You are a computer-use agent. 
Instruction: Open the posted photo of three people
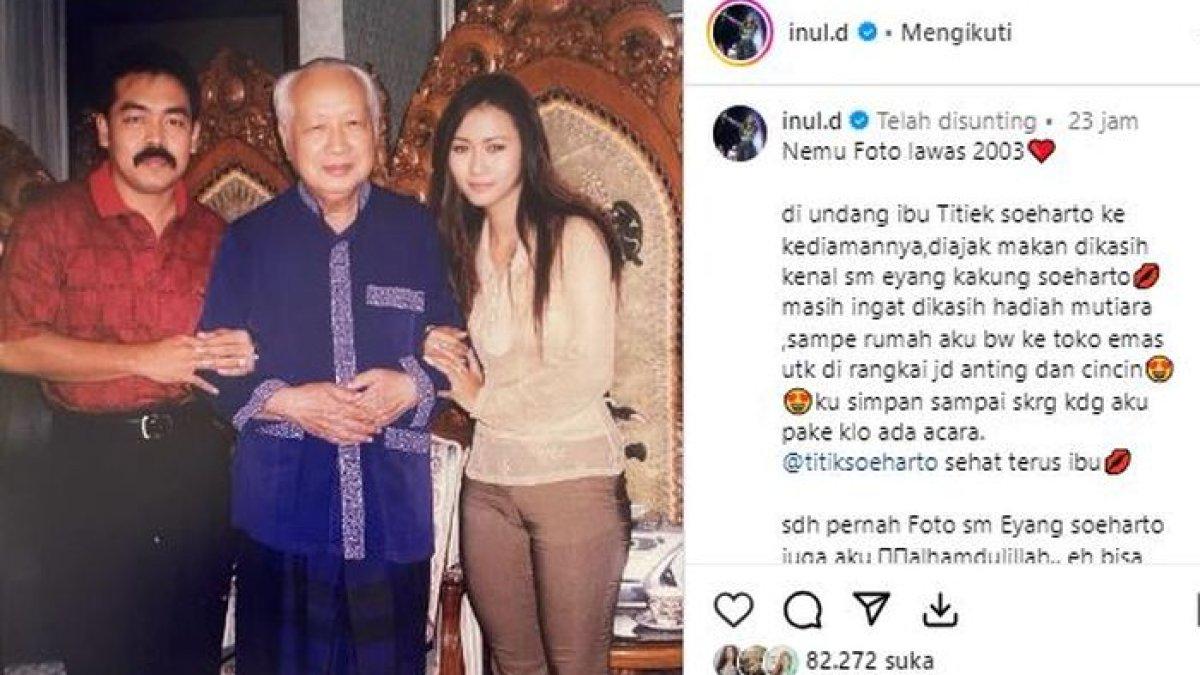[x=341, y=337]
